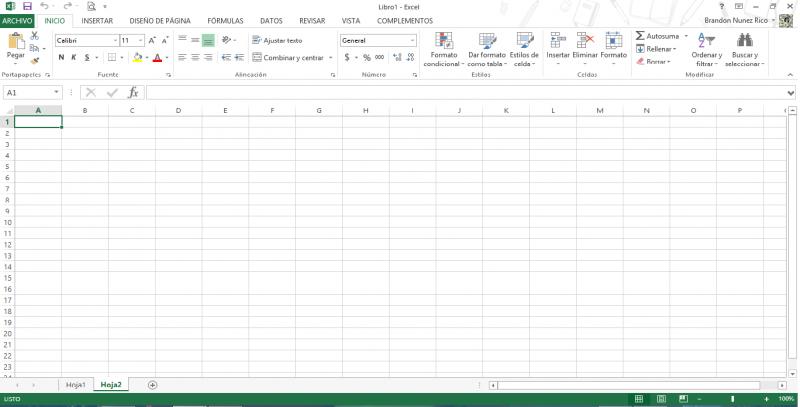Click the Pegar paste icon

point(15,43)
